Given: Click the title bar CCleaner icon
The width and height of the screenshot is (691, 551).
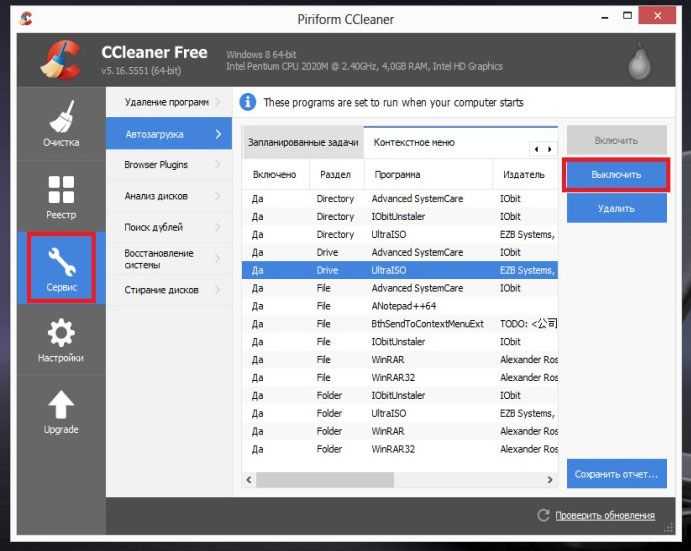Looking at the screenshot, I should pyautogui.click(x=26, y=19).
